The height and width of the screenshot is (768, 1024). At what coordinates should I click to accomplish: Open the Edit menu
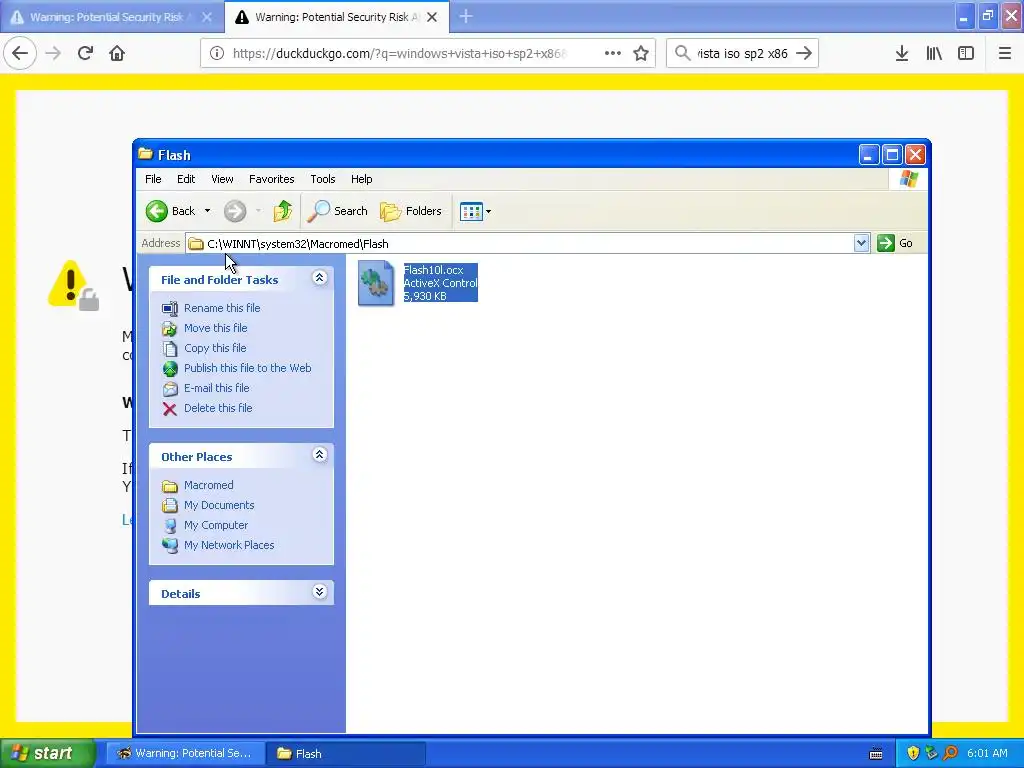pos(185,179)
